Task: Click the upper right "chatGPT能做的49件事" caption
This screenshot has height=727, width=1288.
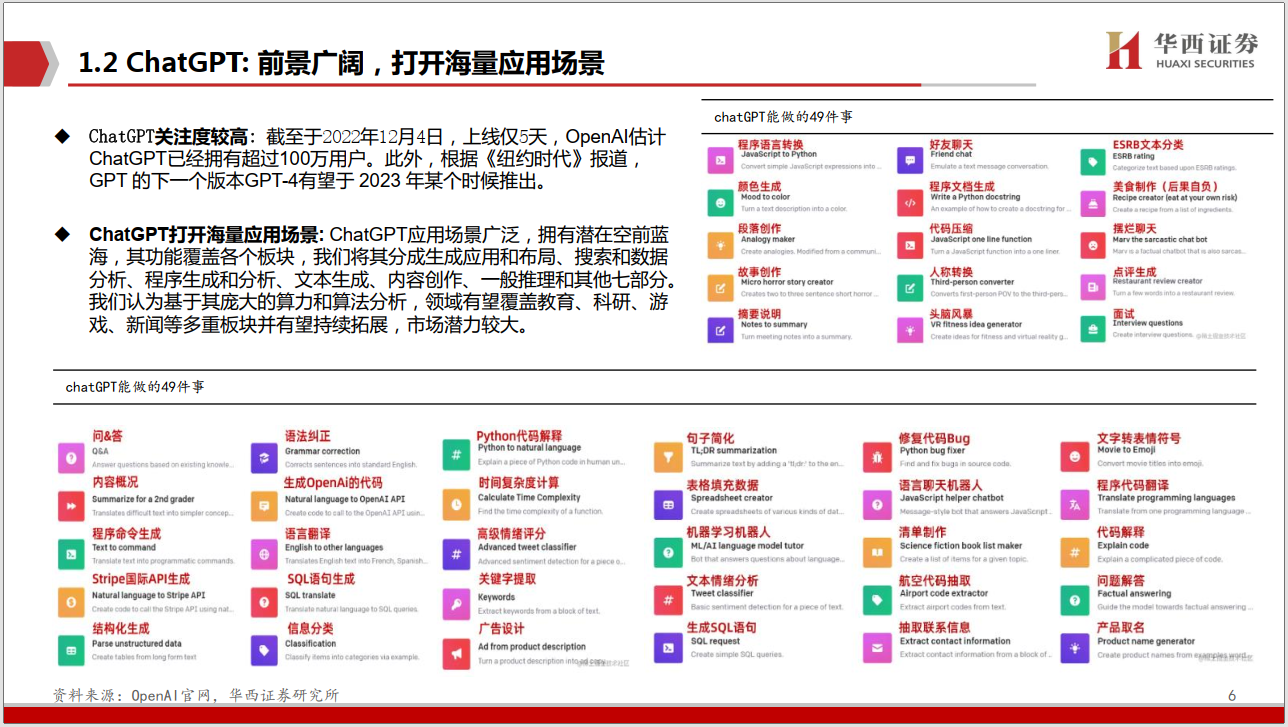Action: click(783, 117)
